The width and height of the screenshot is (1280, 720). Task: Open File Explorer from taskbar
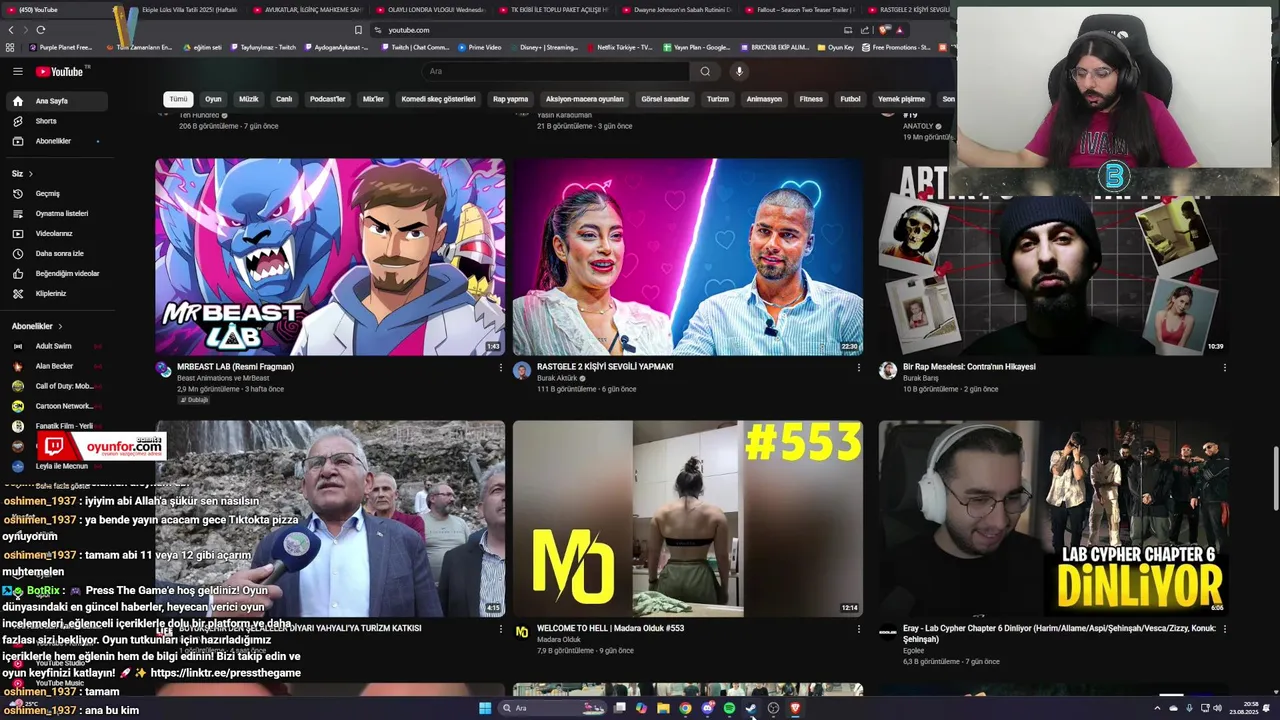point(663,708)
